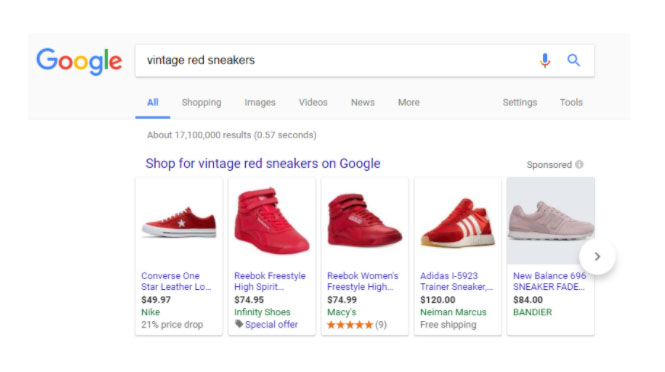
Task: Click the $49.97 price
Action: tap(156, 300)
